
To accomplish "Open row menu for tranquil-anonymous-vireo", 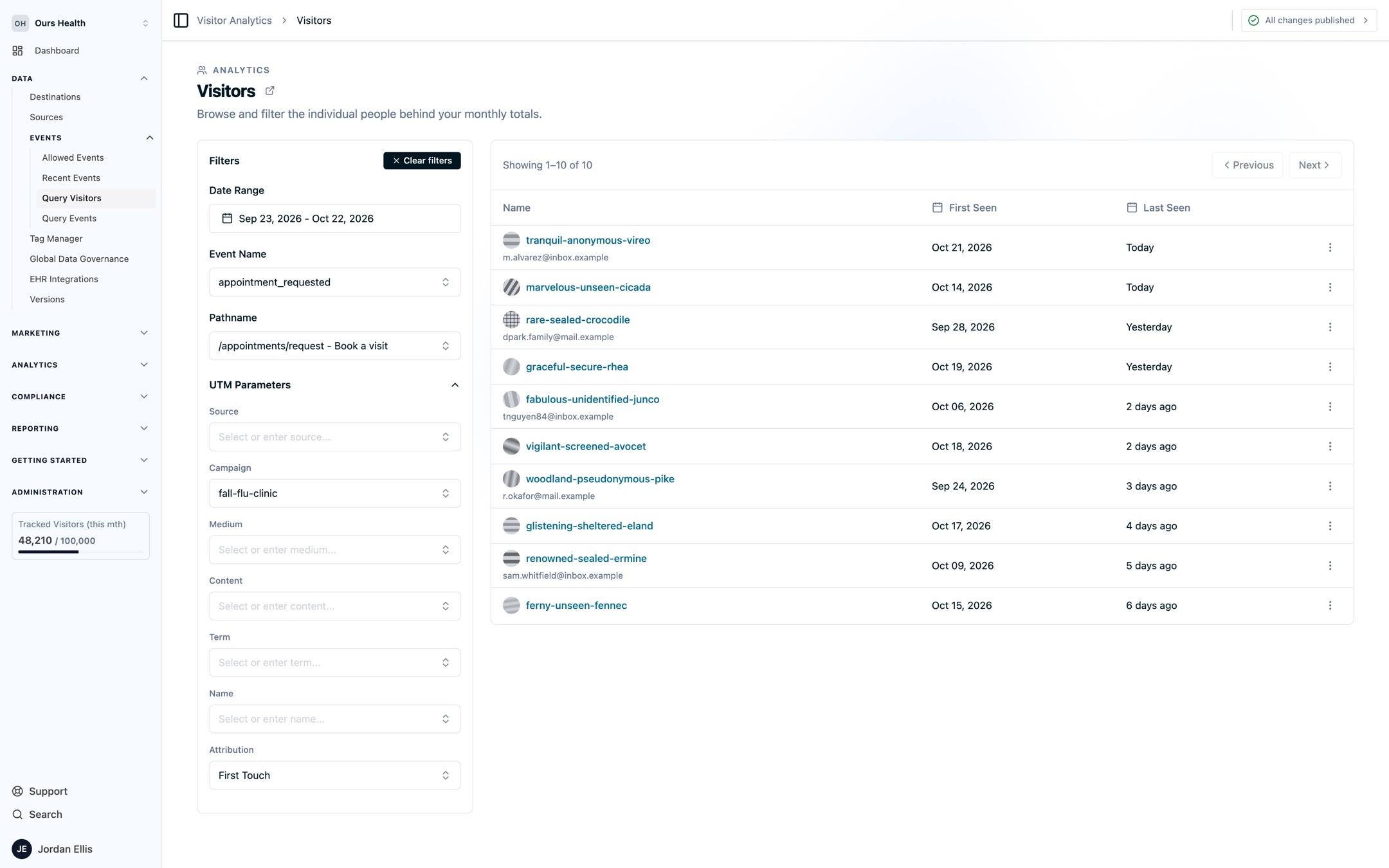I will [x=1330, y=248].
